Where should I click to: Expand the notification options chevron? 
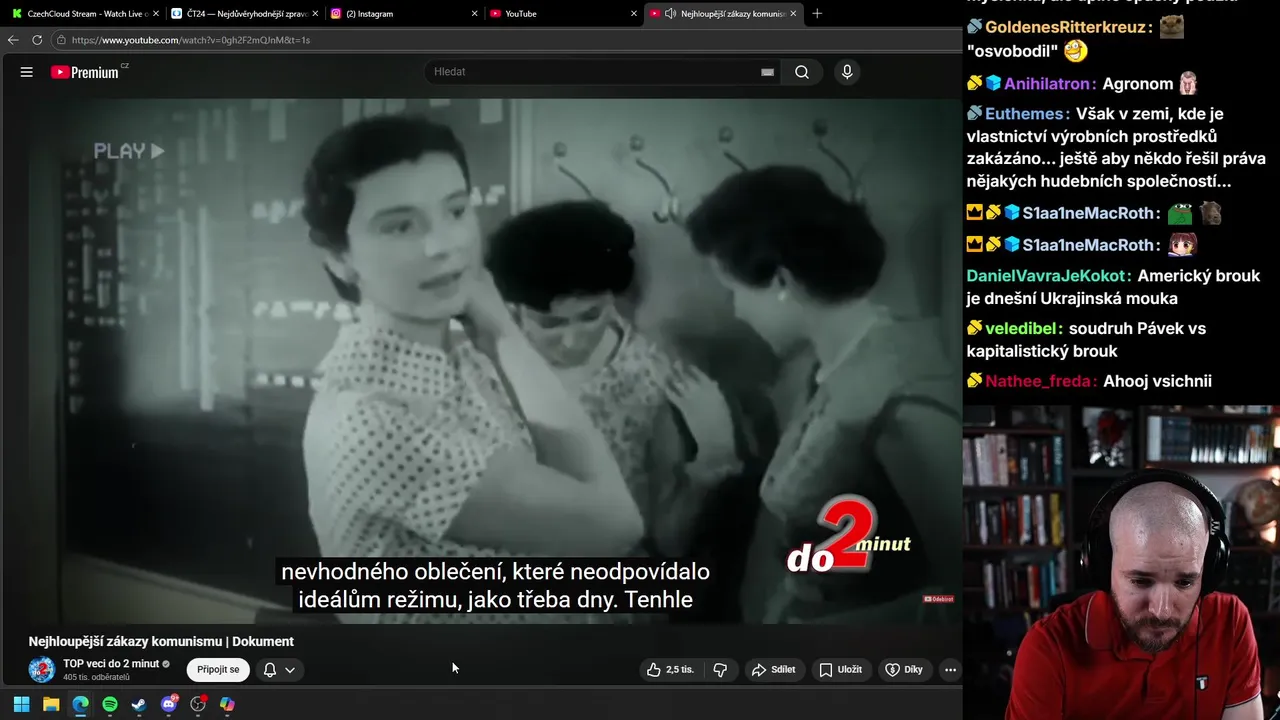tap(290, 670)
